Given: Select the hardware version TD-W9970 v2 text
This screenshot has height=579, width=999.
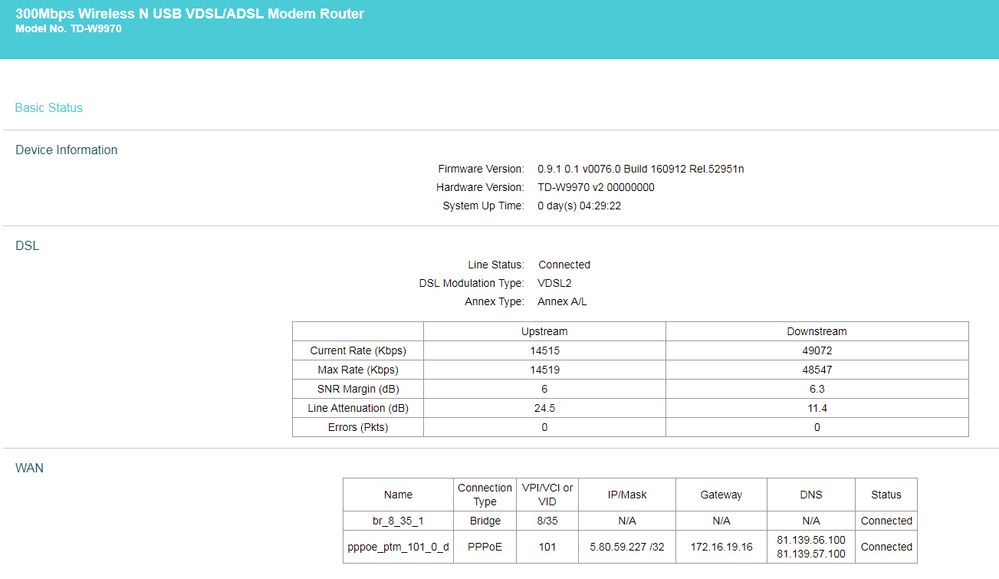Looking at the screenshot, I should pyautogui.click(x=596, y=187).
